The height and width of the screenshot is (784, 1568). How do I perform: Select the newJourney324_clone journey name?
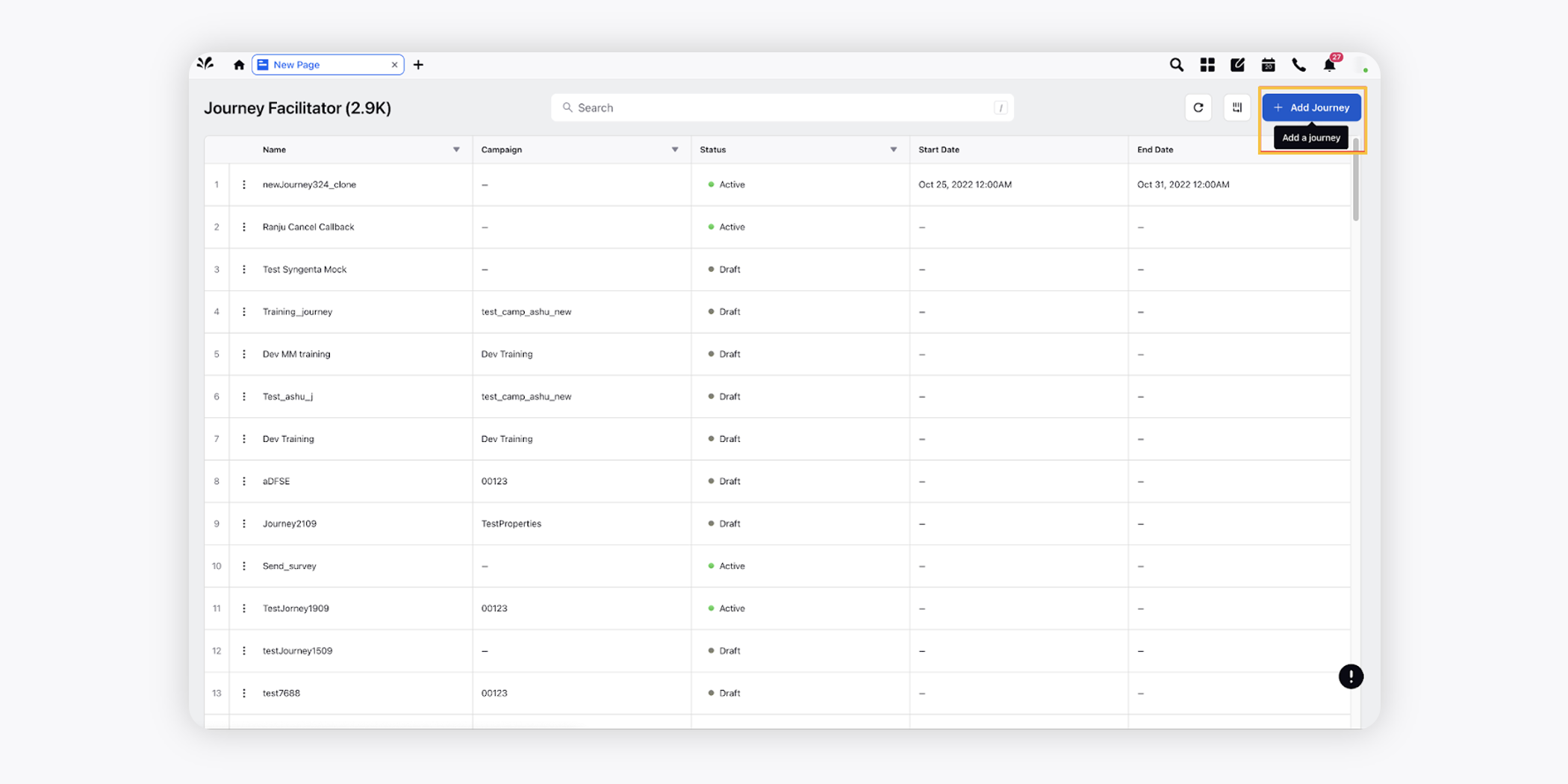pos(309,184)
